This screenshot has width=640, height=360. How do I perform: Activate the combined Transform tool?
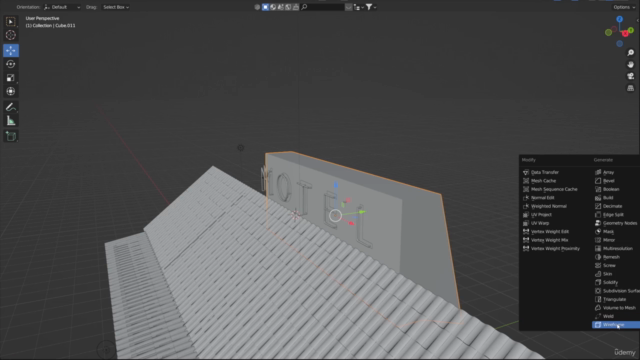point(11,91)
